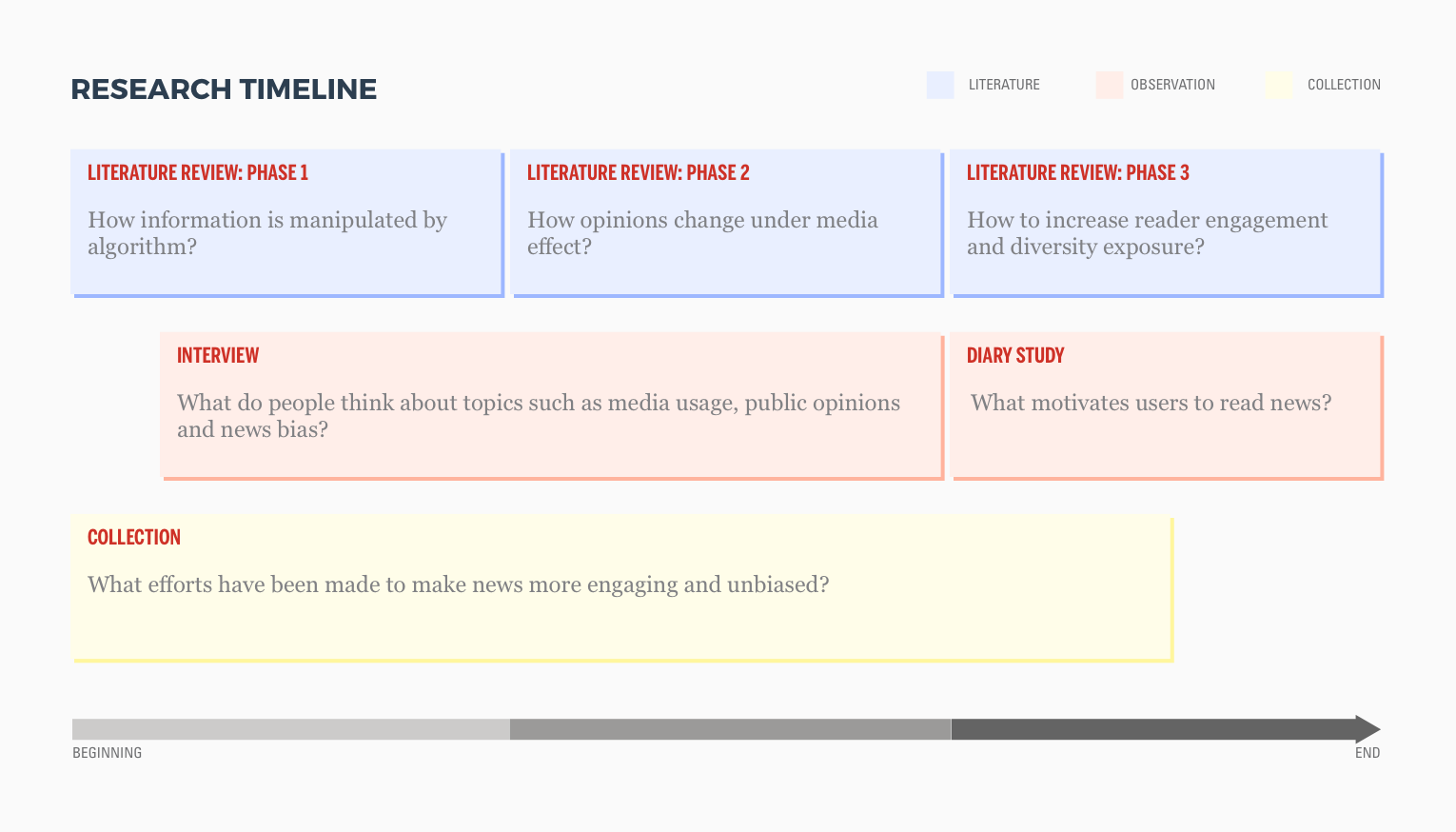Click the timeline arrowhead at the end
This screenshot has height=832, width=1456.
click(1367, 729)
